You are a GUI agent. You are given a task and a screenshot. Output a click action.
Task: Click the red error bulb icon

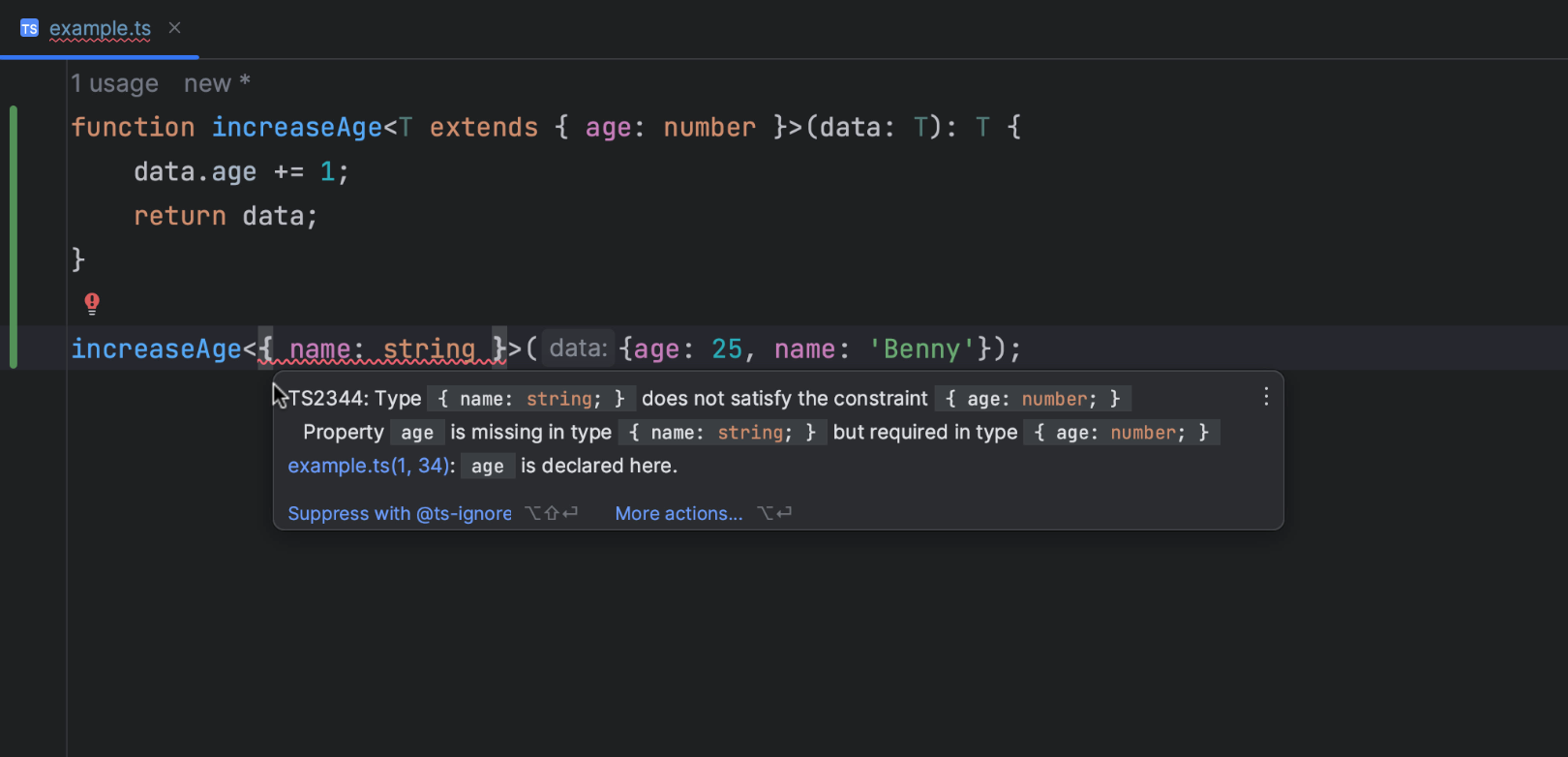(x=92, y=304)
